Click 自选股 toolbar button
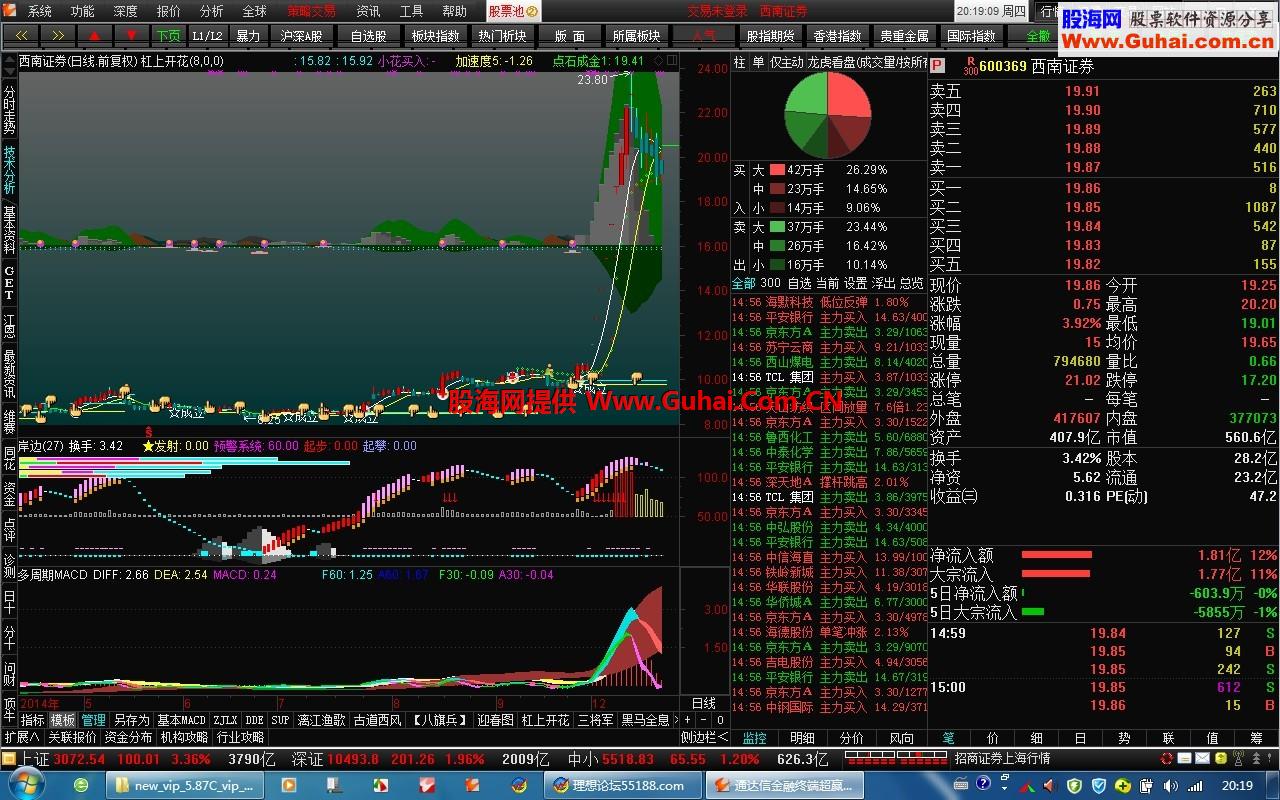 click(x=368, y=35)
